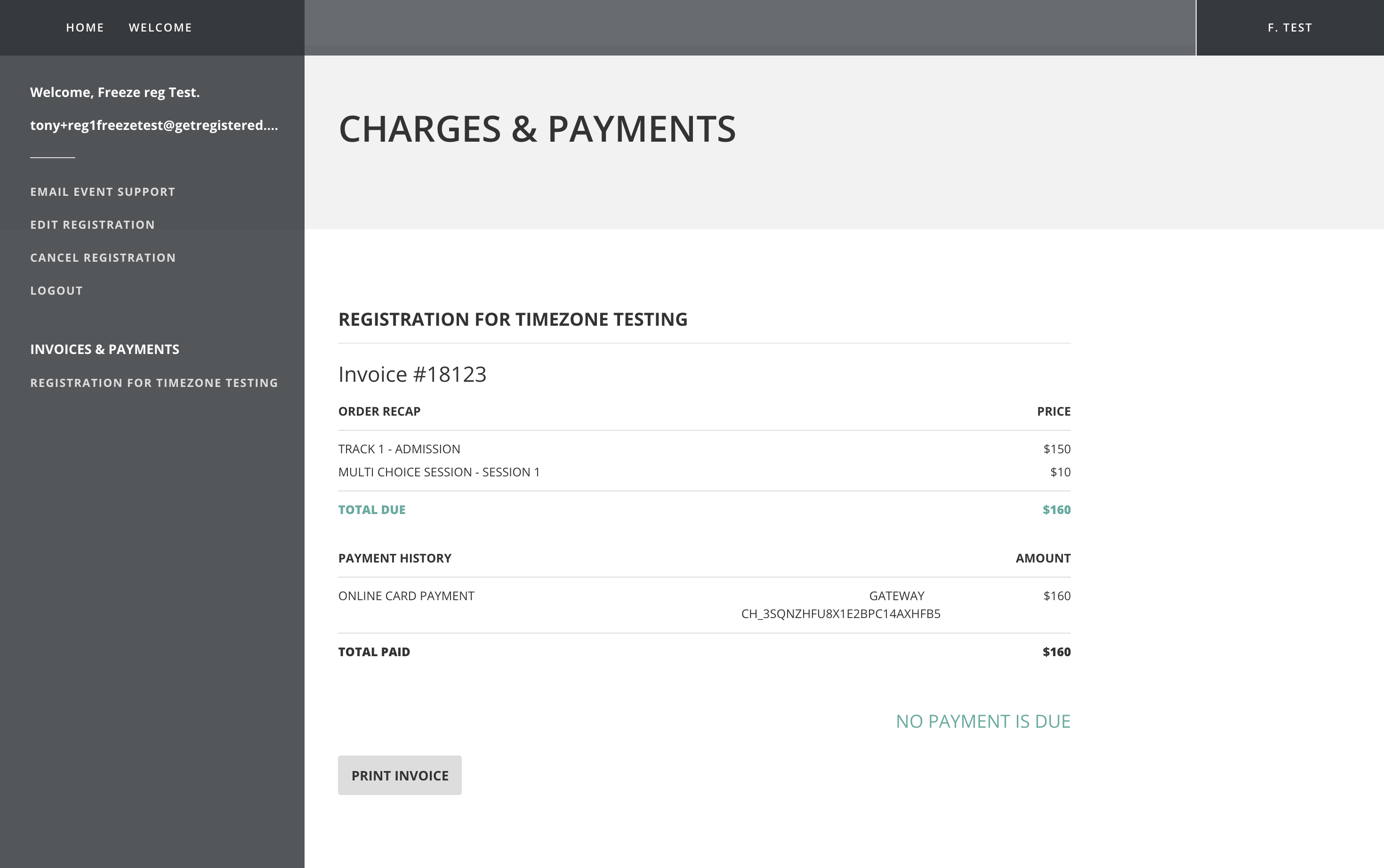The height and width of the screenshot is (868, 1384).
Task: Open the F. TEST user menu
Action: (x=1289, y=28)
